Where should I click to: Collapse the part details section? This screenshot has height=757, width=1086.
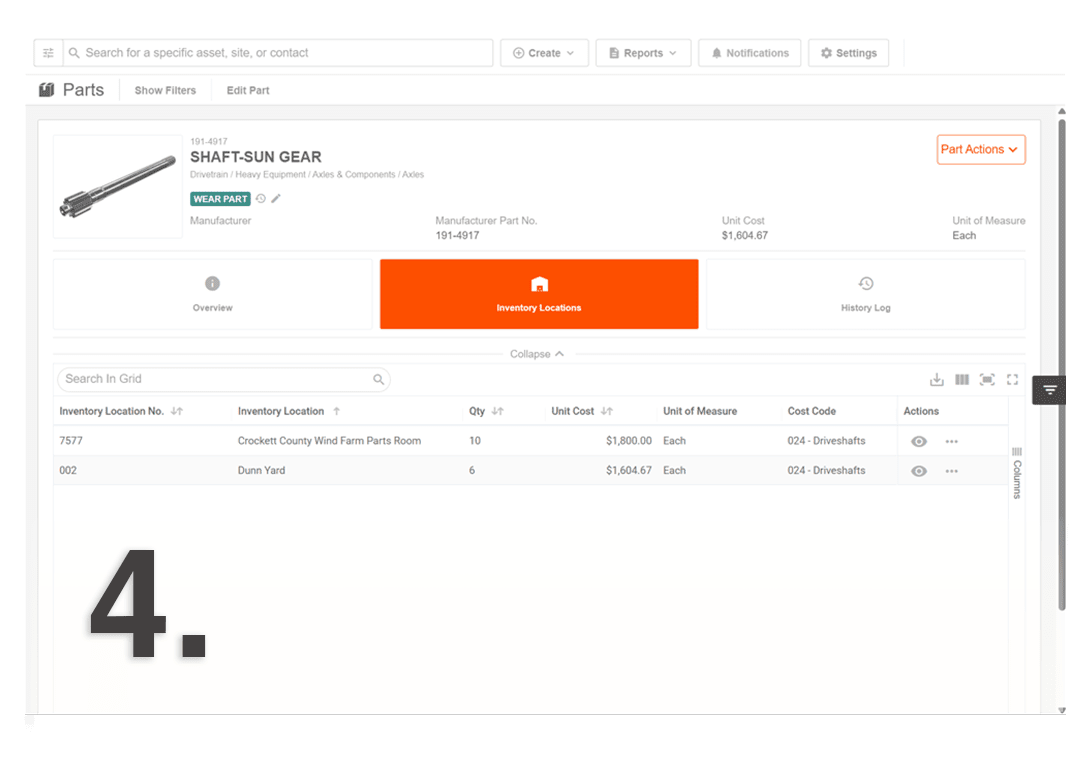coord(538,354)
